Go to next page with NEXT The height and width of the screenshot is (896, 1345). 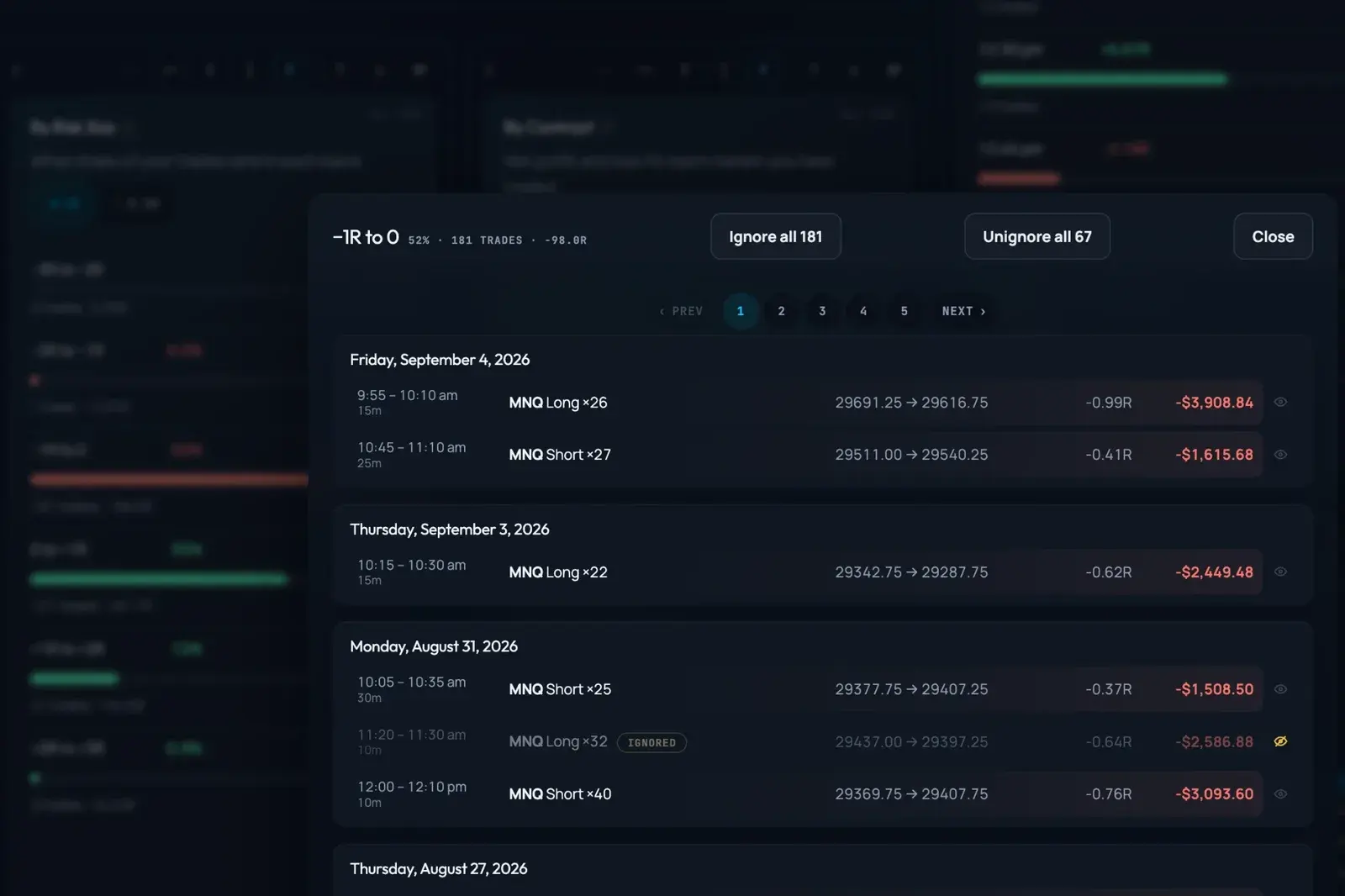[963, 311]
